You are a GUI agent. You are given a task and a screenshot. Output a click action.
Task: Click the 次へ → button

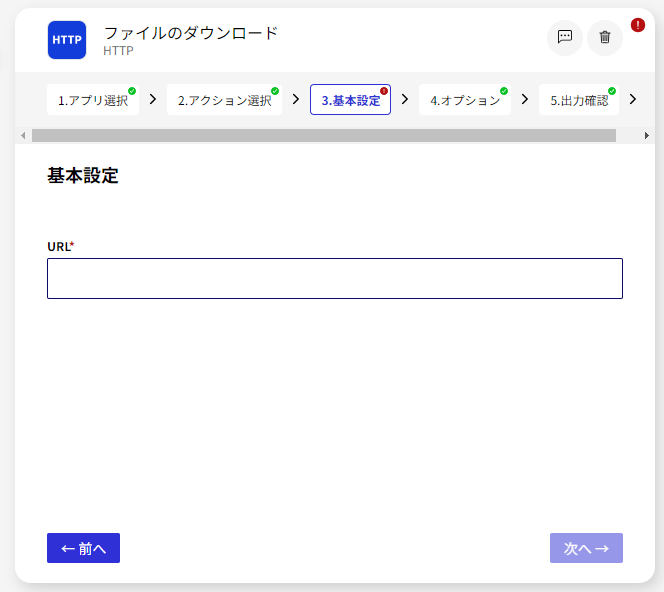pyautogui.click(x=586, y=548)
